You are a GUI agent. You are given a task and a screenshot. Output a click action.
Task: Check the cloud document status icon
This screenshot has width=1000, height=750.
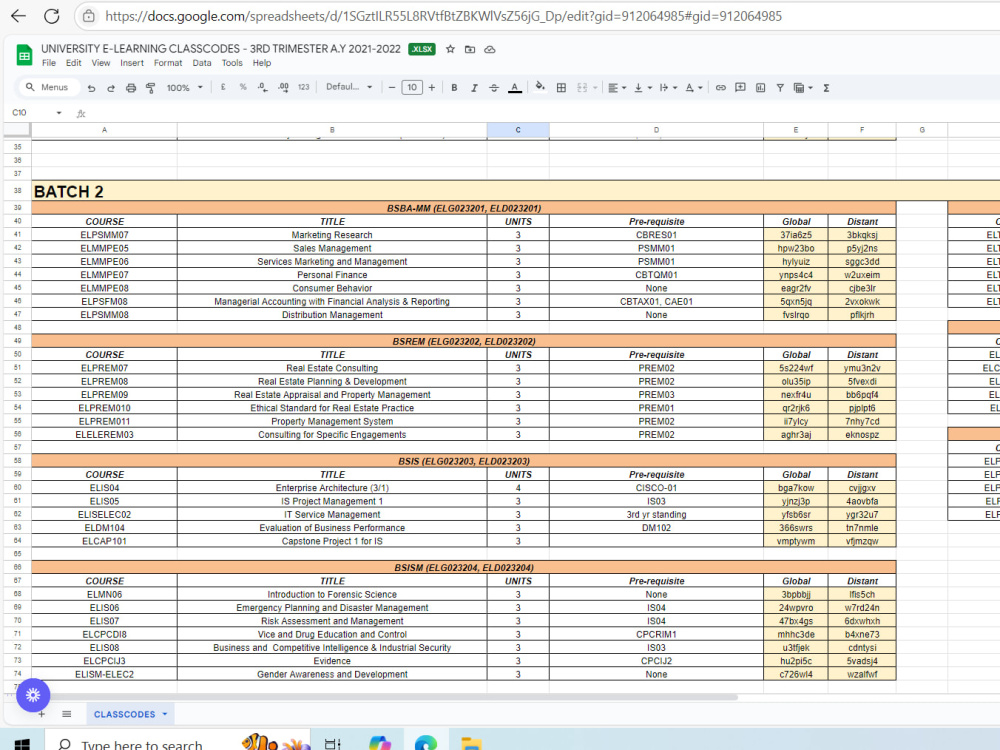point(490,49)
